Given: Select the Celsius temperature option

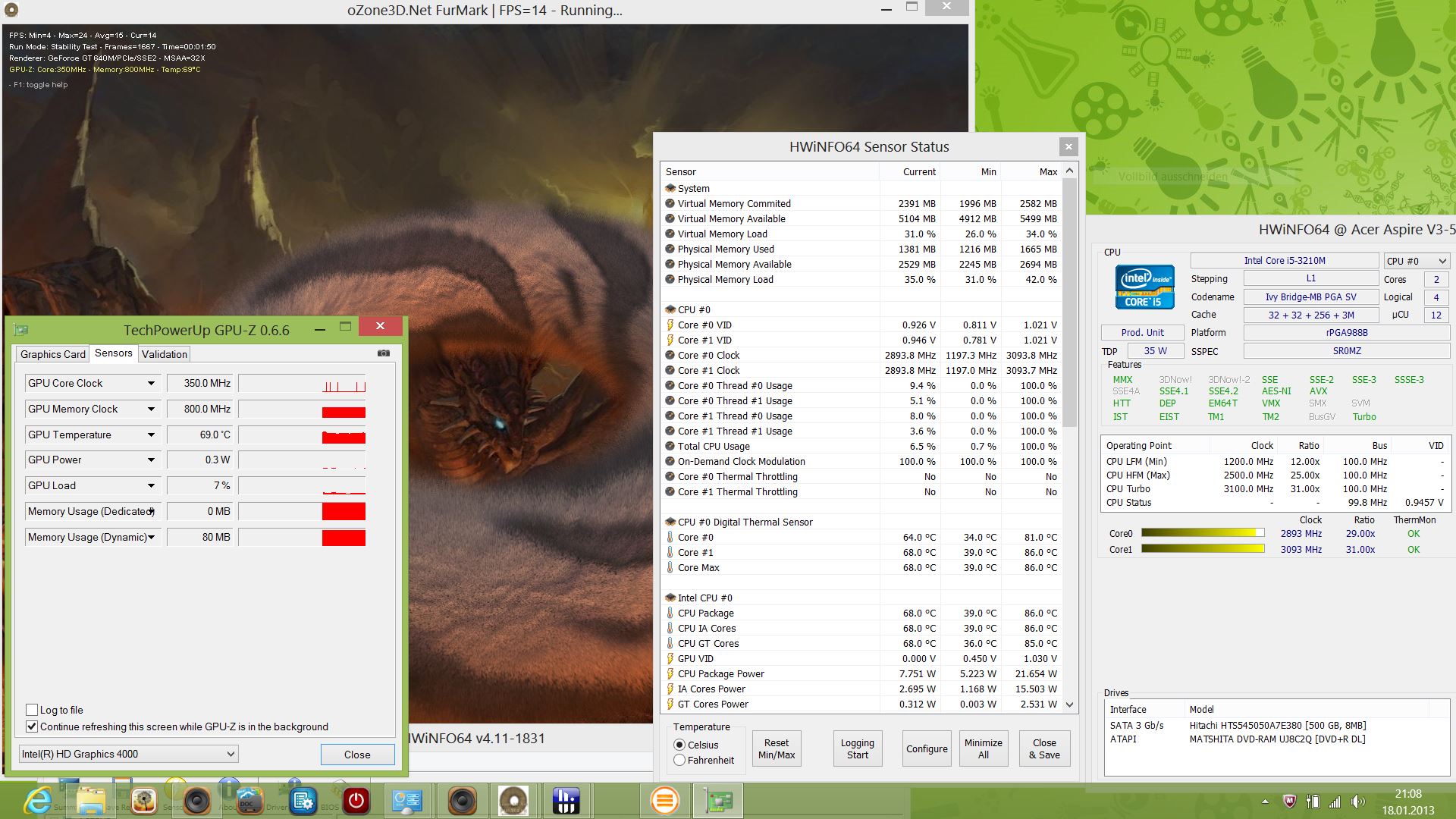Looking at the screenshot, I should click(x=679, y=745).
